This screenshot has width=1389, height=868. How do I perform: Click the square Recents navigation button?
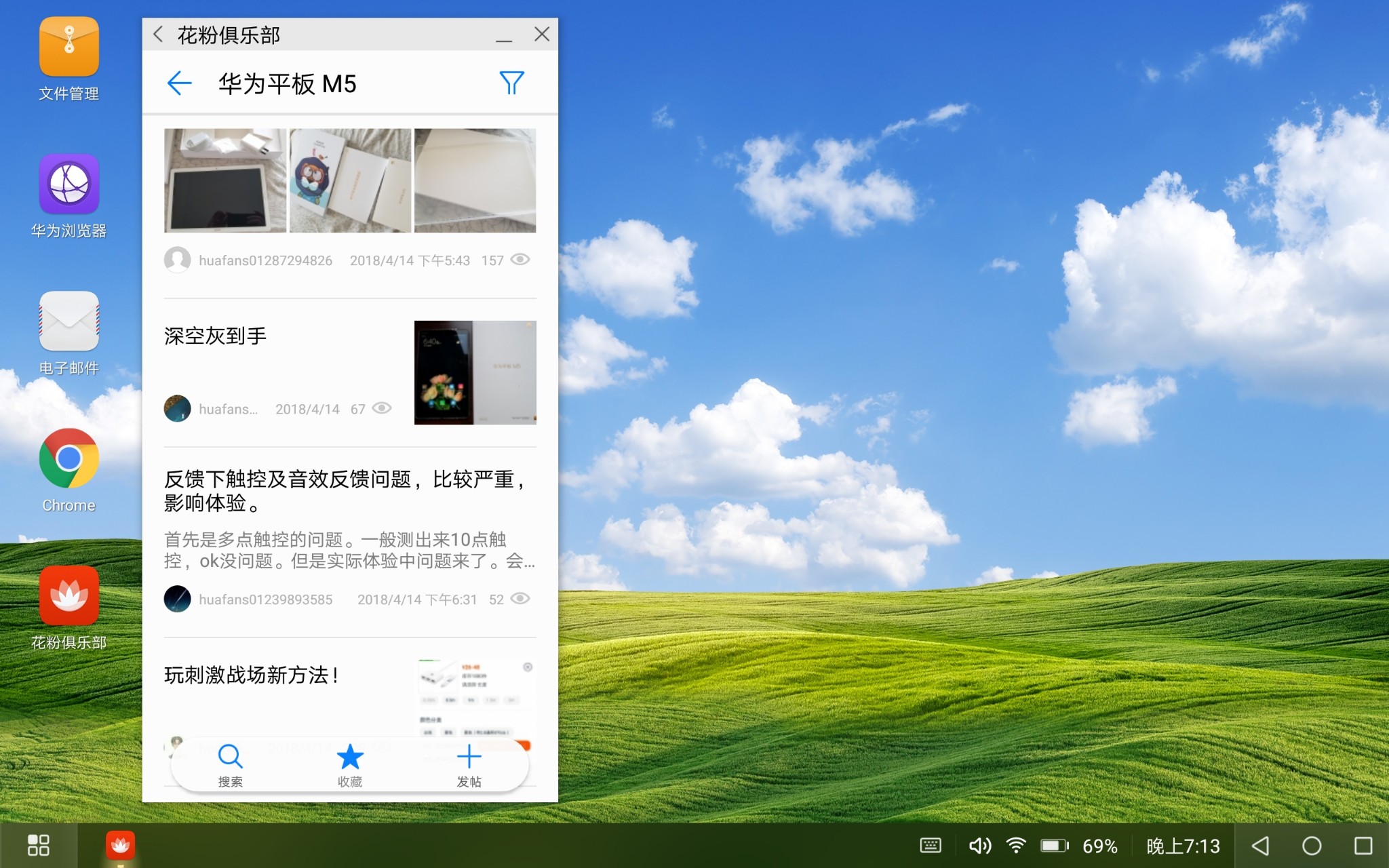click(1363, 846)
